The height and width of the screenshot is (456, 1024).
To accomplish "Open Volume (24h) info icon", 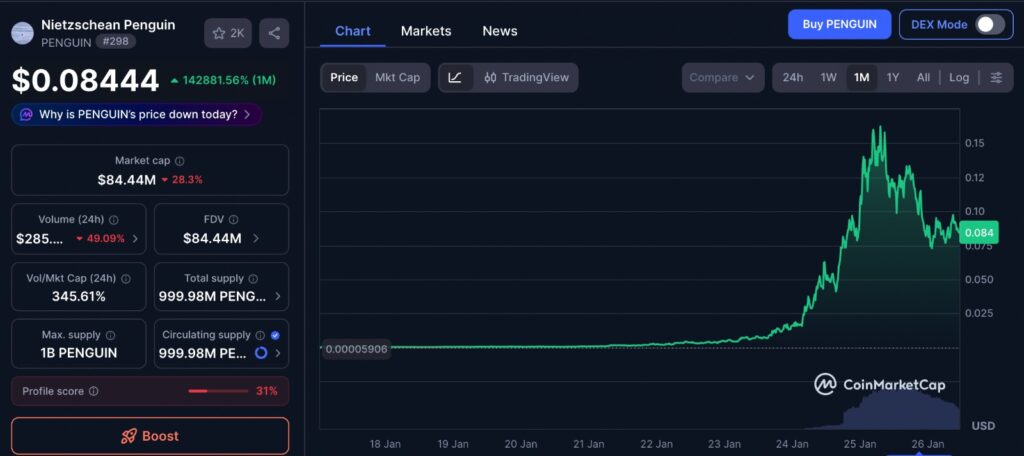I will [114, 220].
